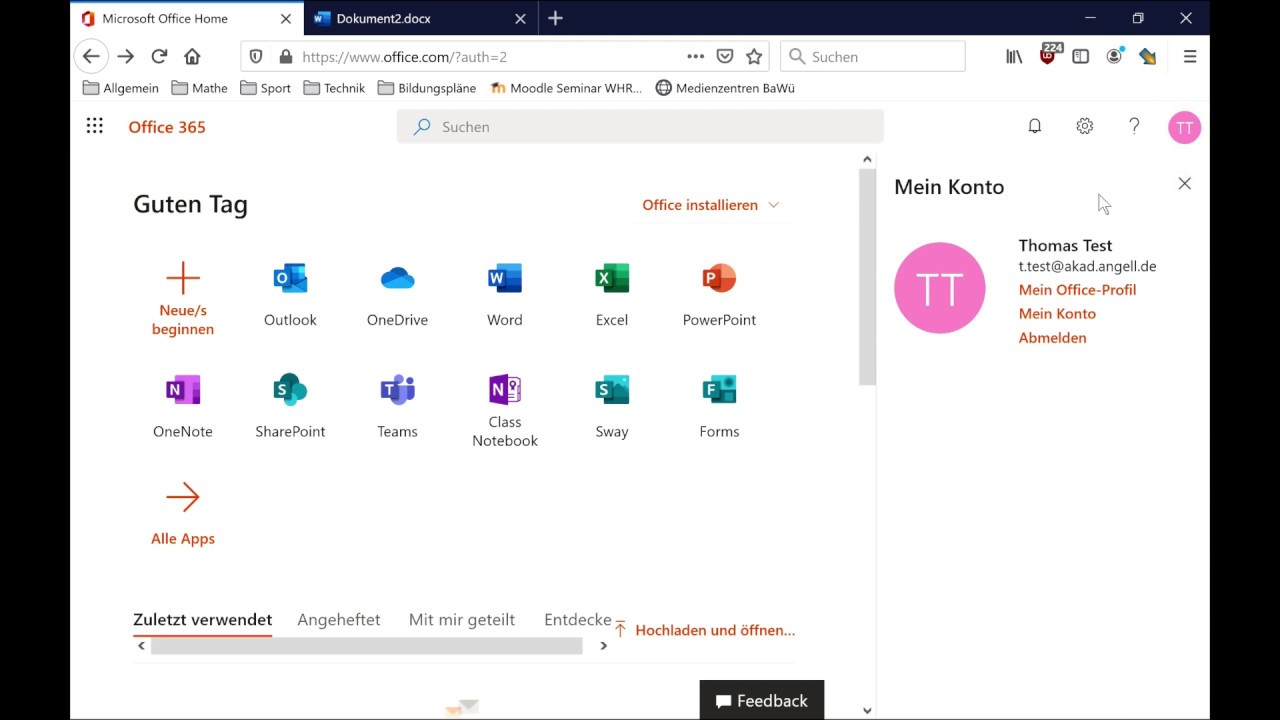Open the Outlook app
The image size is (1280, 720).
point(290,295)
